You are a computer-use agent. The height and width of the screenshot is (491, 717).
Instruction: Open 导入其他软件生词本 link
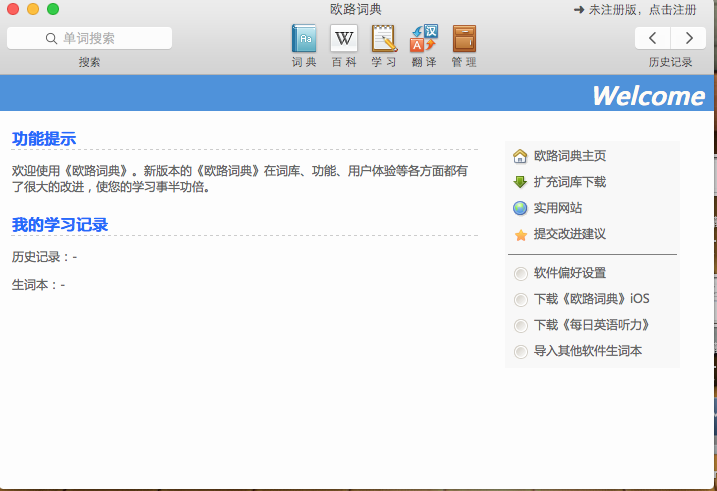pos(588,351)
